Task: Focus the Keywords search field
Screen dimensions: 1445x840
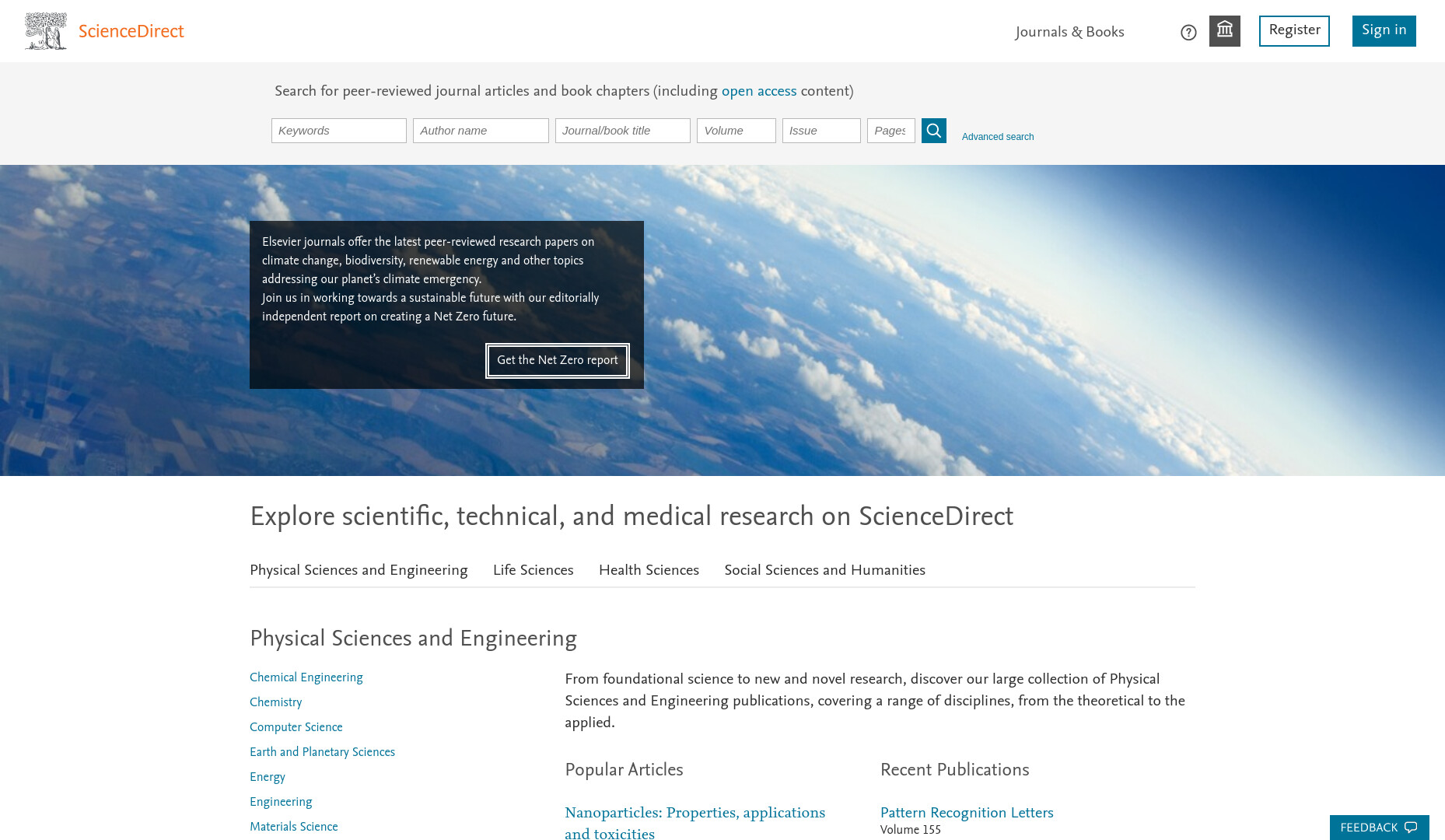Action: click(x=339, y=131)
